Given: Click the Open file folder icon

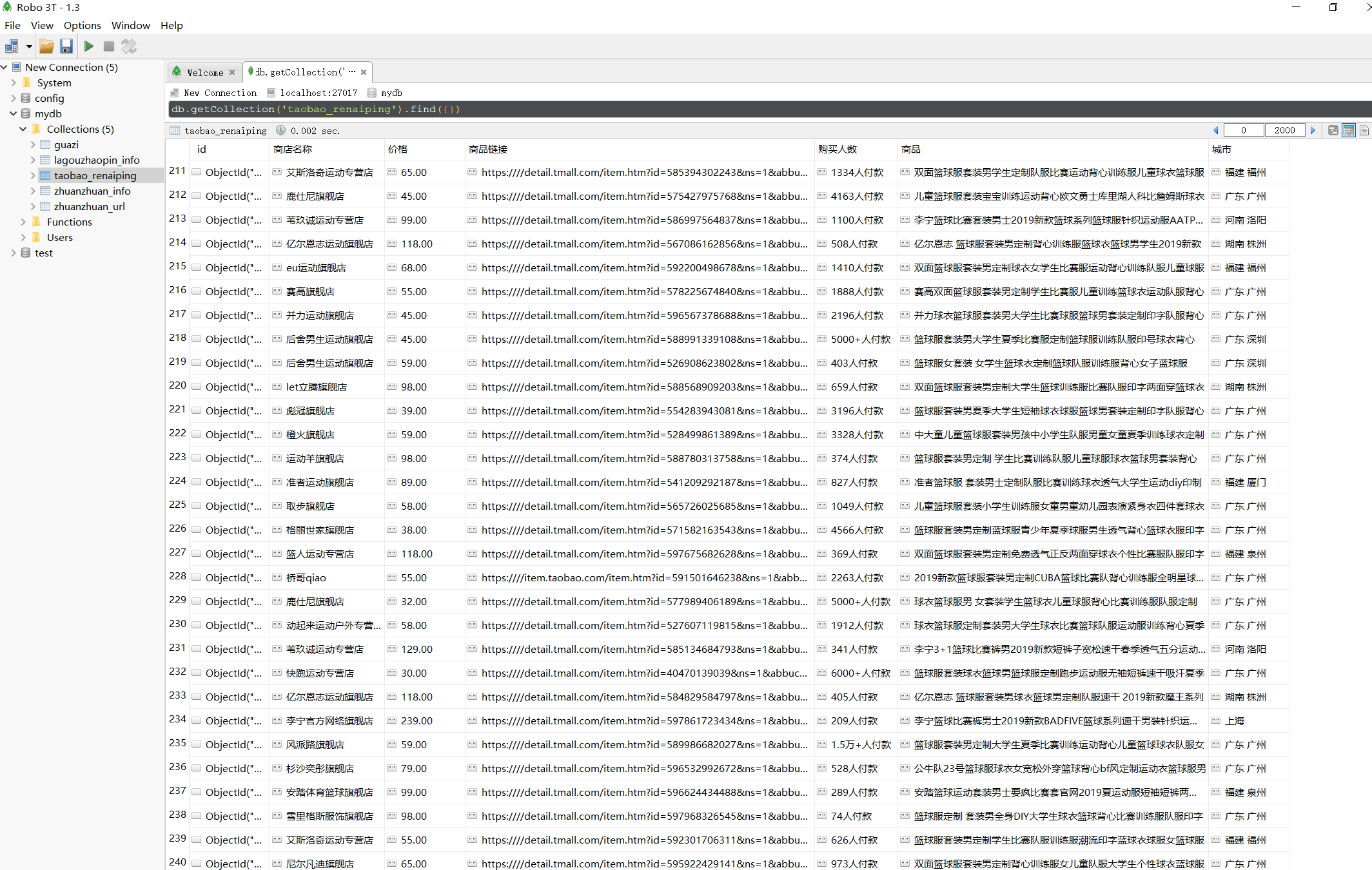Looking at the screenshot, I should (x=46, y=46).
